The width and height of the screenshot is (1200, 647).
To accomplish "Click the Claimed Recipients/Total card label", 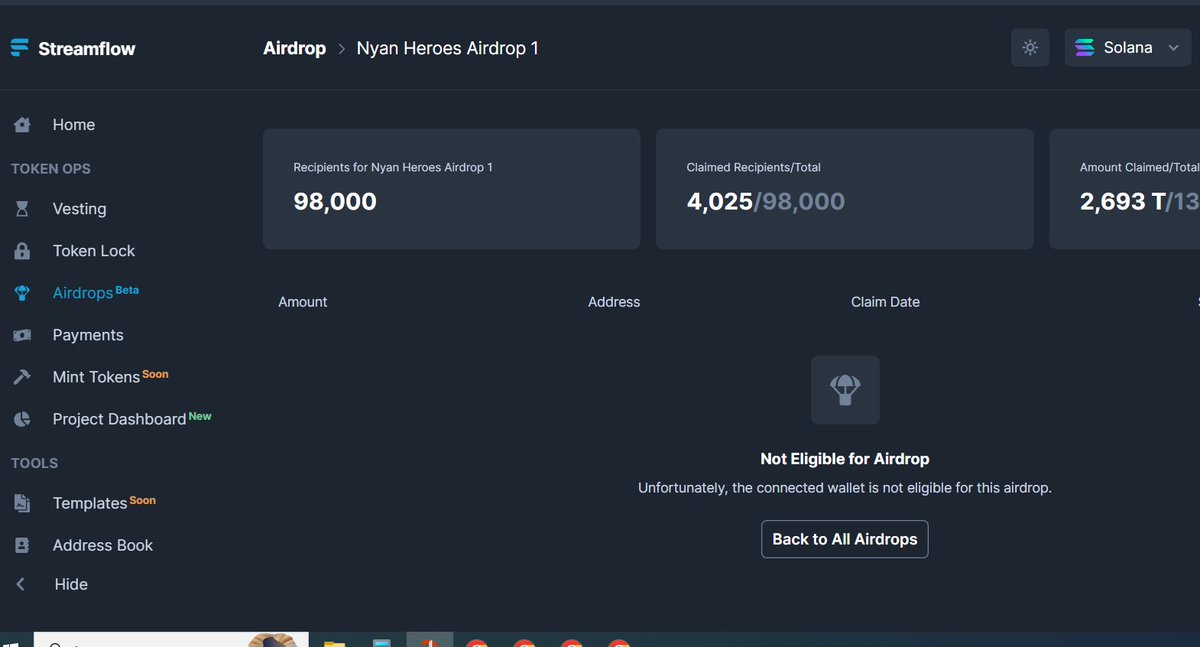I will coord(753,168).
